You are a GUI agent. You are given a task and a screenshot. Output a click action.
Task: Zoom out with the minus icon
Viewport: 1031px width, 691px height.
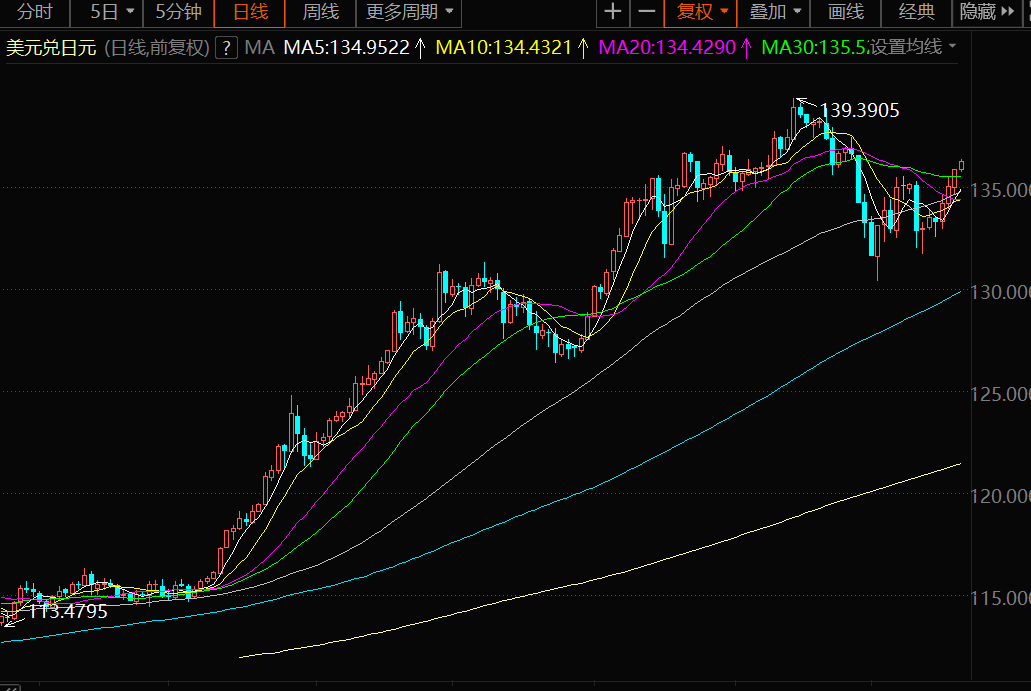pos(647,12)
